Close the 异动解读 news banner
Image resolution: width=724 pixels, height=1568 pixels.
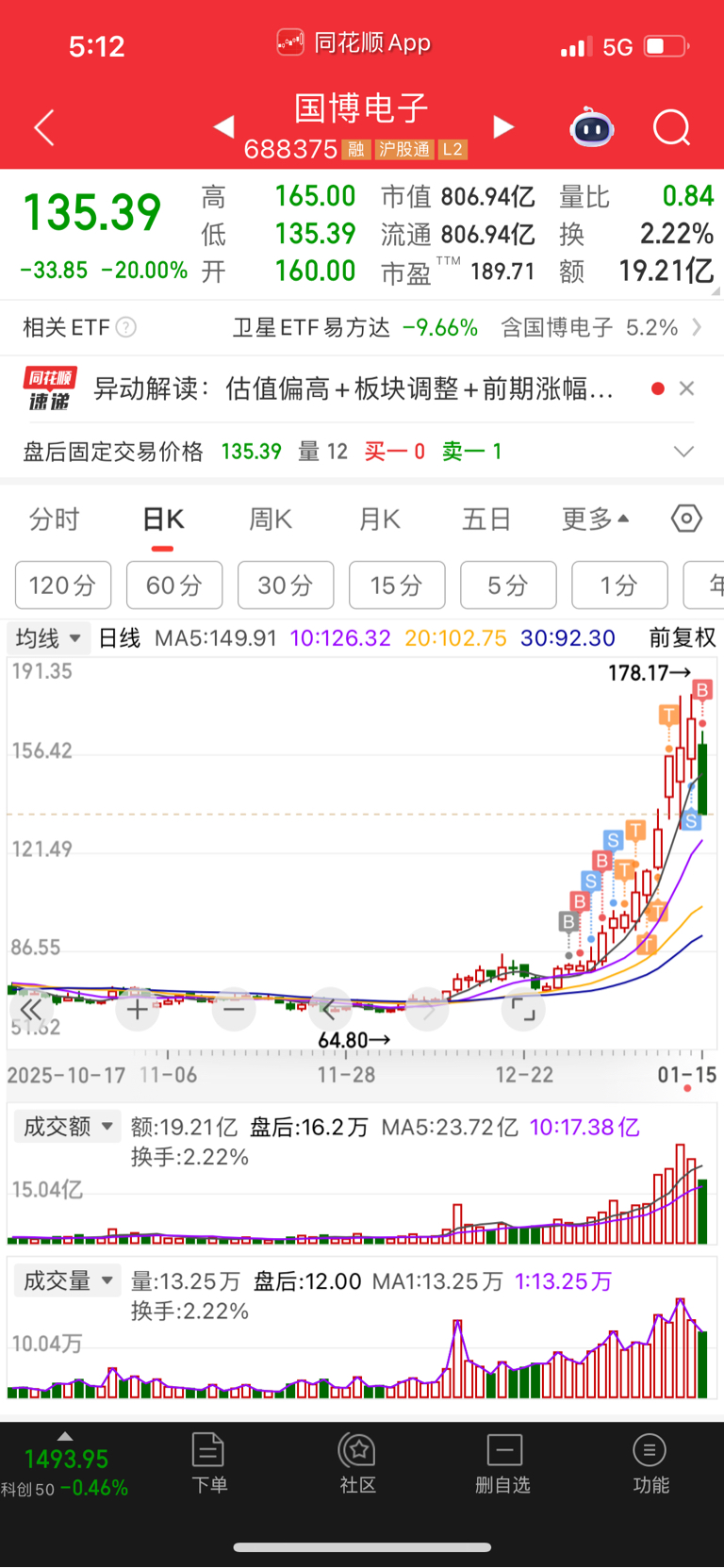tap(686, 388)
